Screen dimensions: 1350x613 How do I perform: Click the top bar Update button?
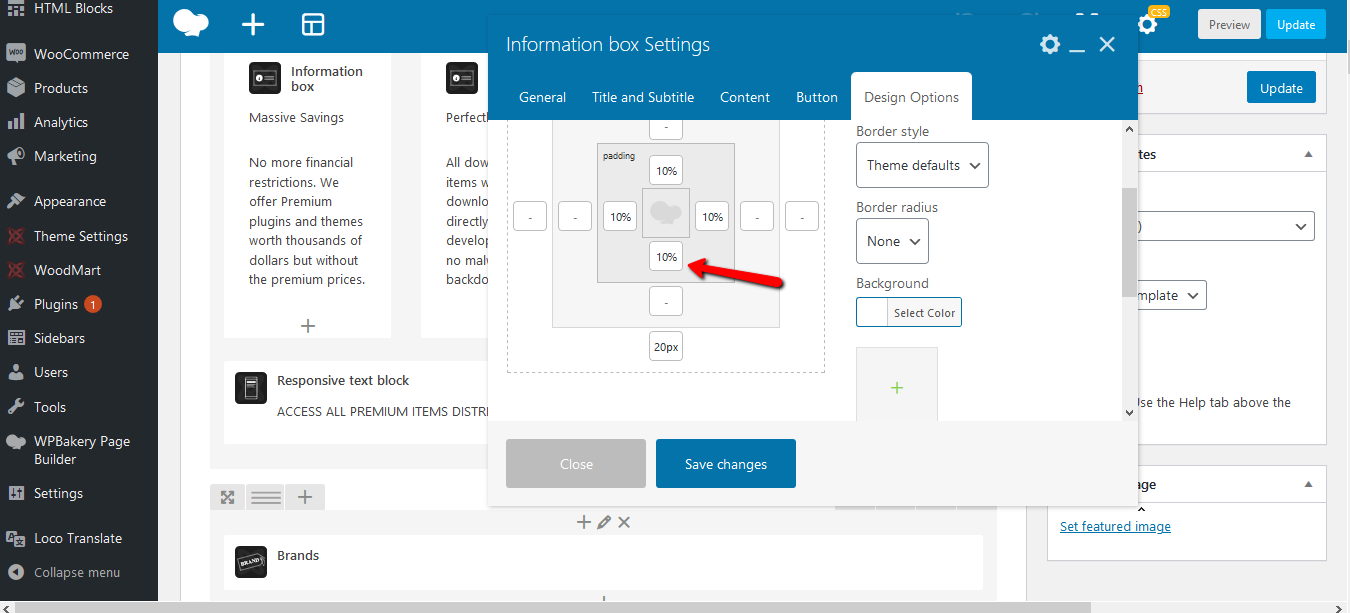point(1296,25)
